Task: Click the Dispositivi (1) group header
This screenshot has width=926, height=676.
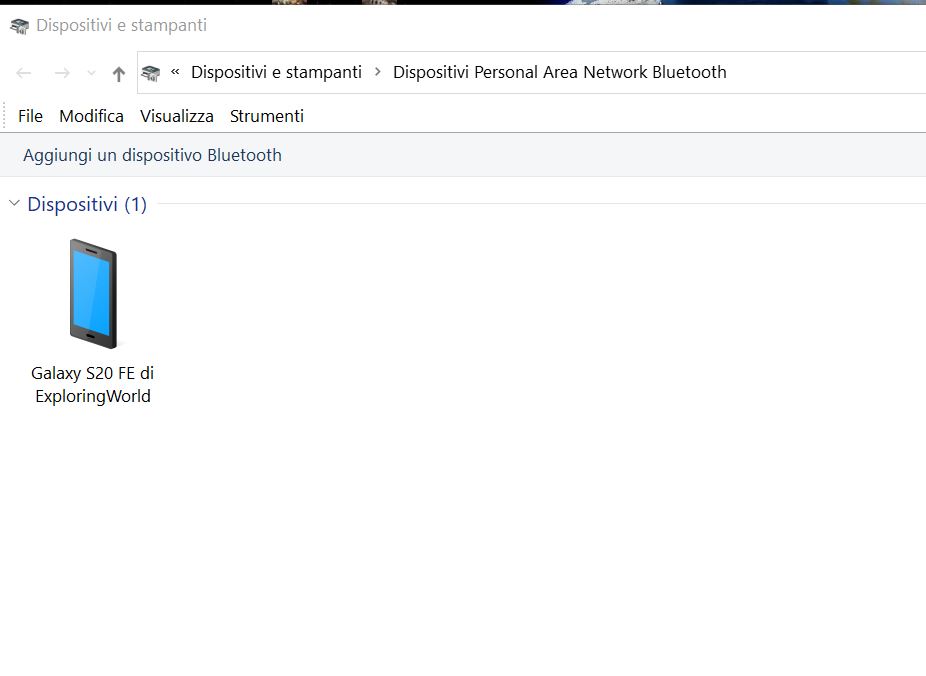Action: pos(87,204)
